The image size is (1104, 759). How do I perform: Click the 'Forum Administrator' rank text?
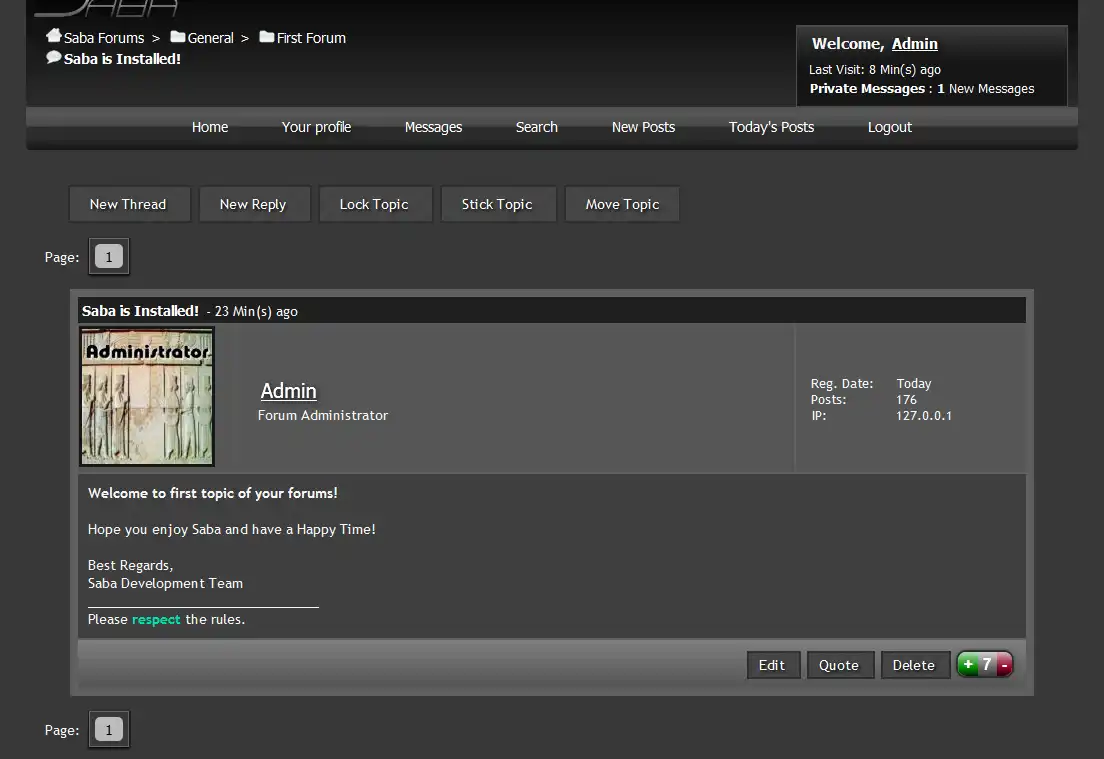pyautogui.click(x=322, y=415)
